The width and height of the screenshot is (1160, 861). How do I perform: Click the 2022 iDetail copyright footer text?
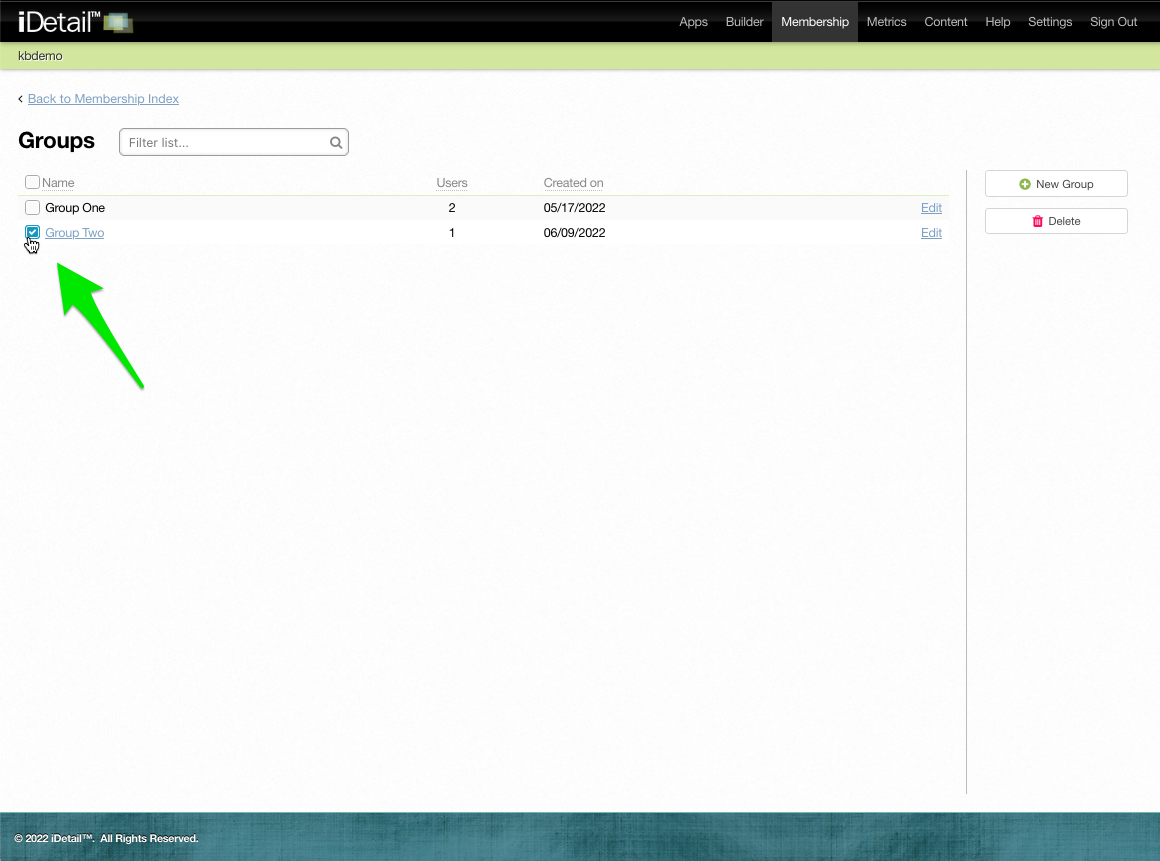coord(106,838)
